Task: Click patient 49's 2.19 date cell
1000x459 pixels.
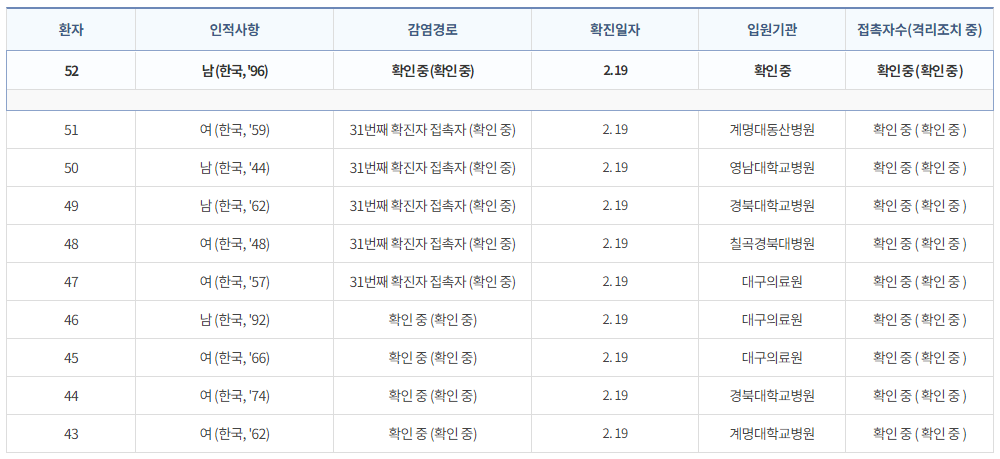Action: pyautogui.click(x=615, y=205)
